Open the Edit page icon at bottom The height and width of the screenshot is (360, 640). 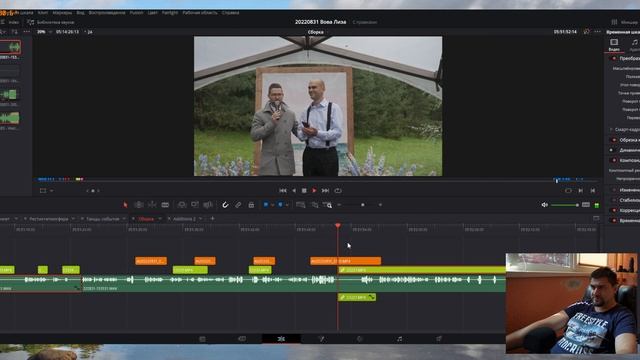click(x=281, y=339)
